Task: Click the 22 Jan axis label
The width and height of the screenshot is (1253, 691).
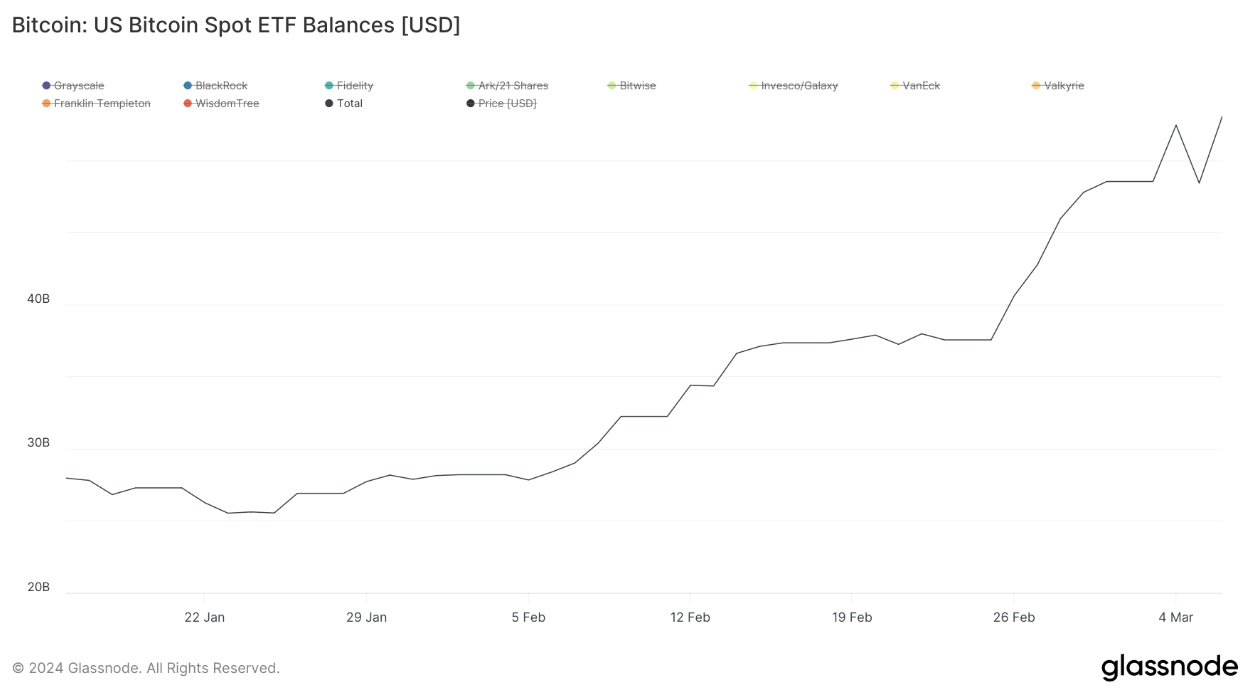Action: point(205,617)
